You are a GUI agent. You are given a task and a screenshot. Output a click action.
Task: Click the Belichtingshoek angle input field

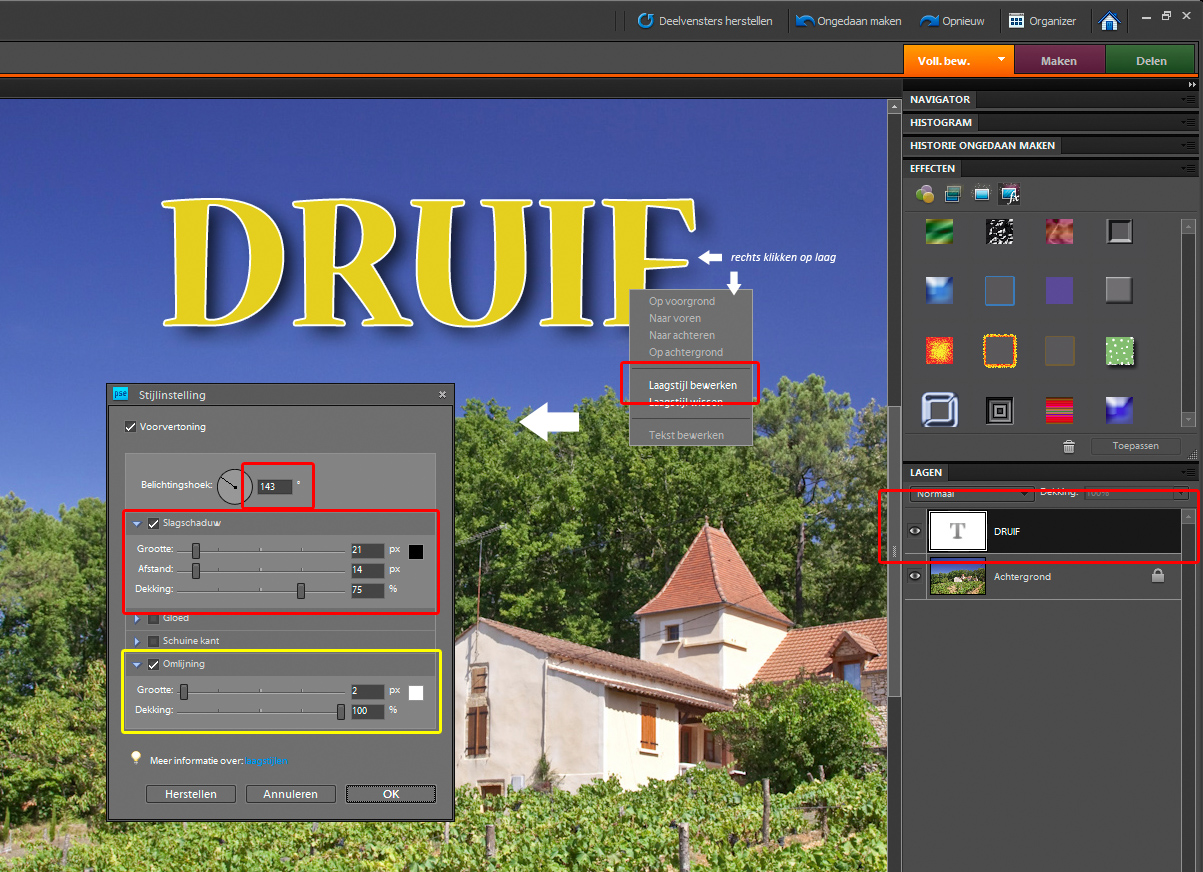pyautogui.click(x=274, y=487)
